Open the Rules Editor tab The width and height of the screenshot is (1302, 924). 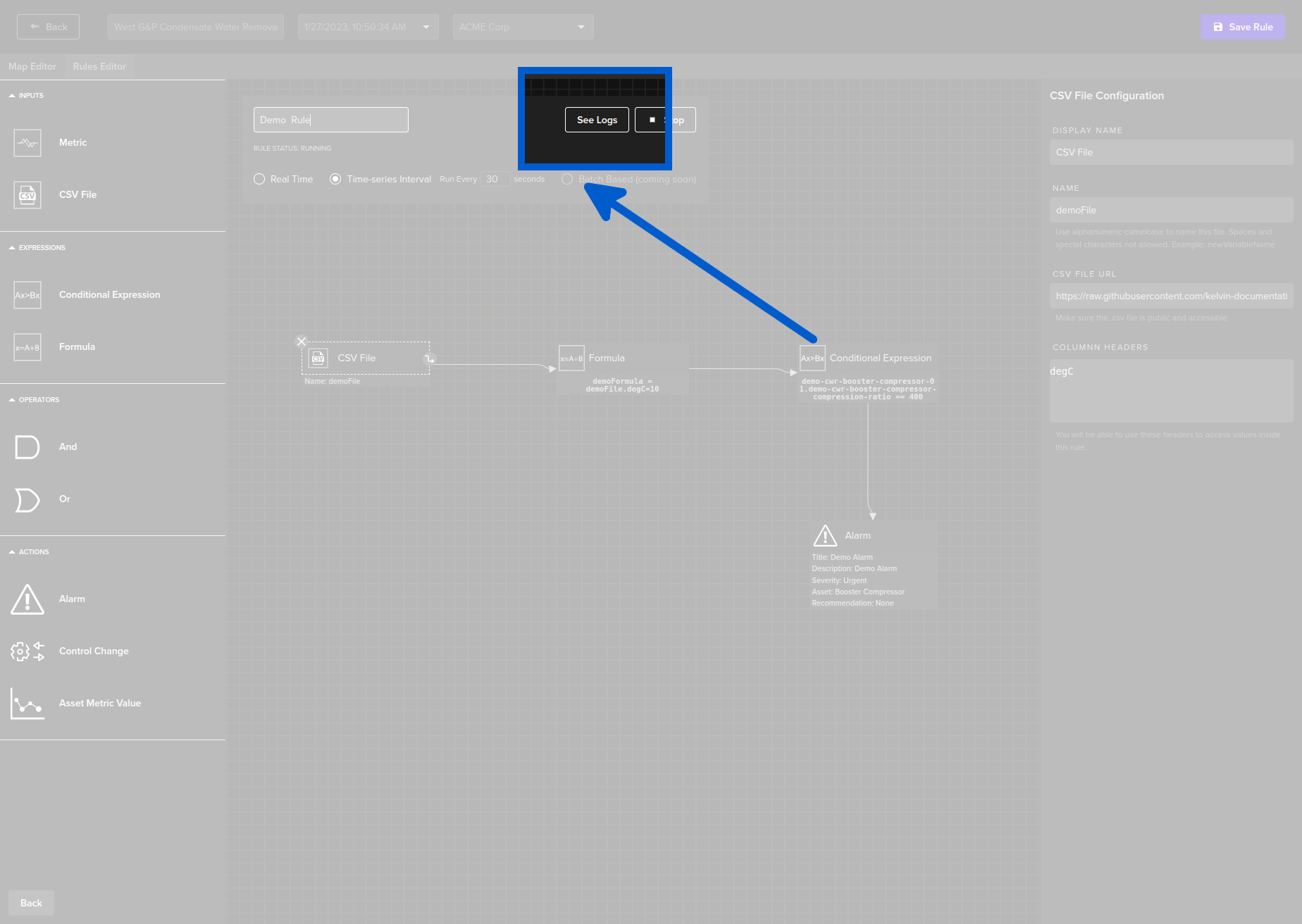99,66
